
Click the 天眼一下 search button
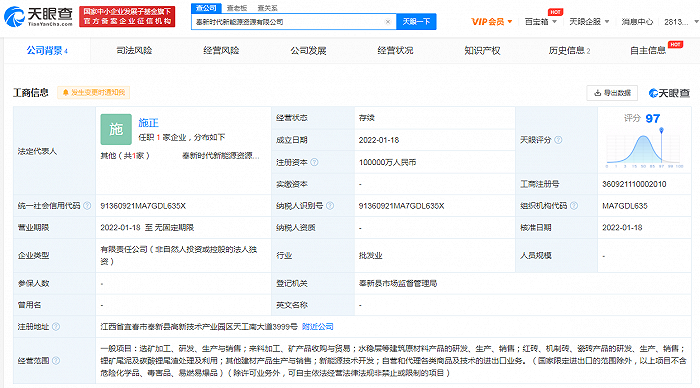[x=416, y=21]
